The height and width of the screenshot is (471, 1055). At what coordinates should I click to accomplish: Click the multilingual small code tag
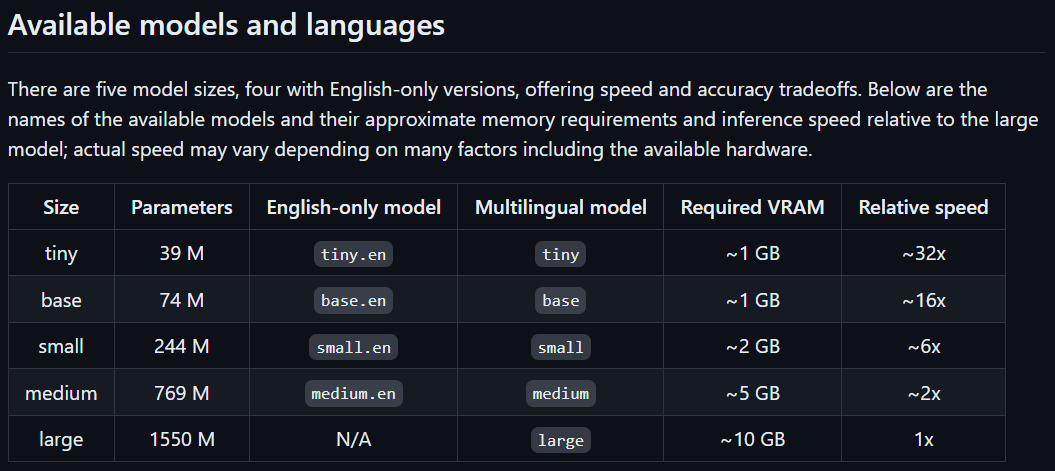(x=560, y=347)
